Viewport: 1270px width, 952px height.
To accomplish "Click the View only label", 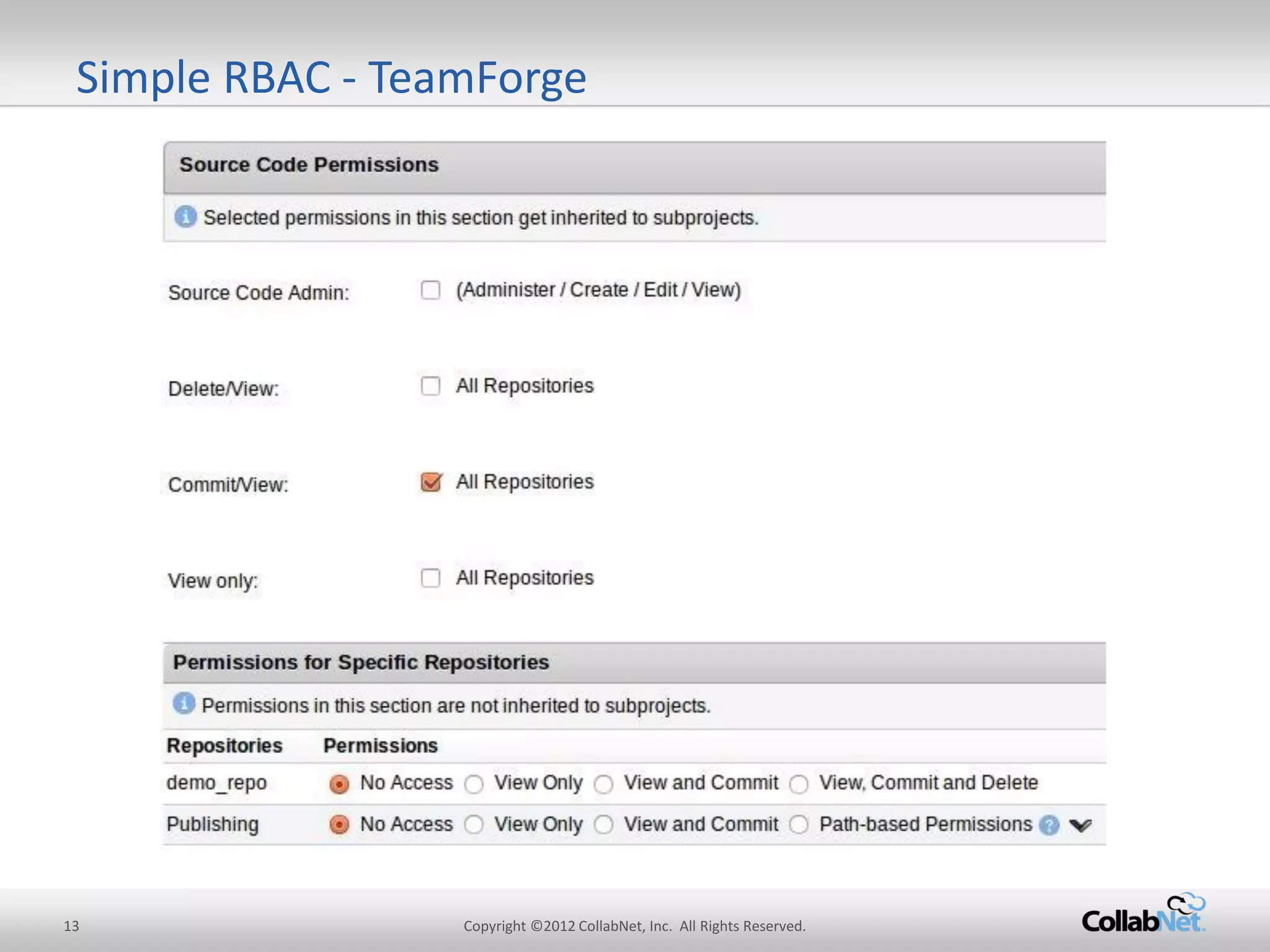I will tap(213, 581).
